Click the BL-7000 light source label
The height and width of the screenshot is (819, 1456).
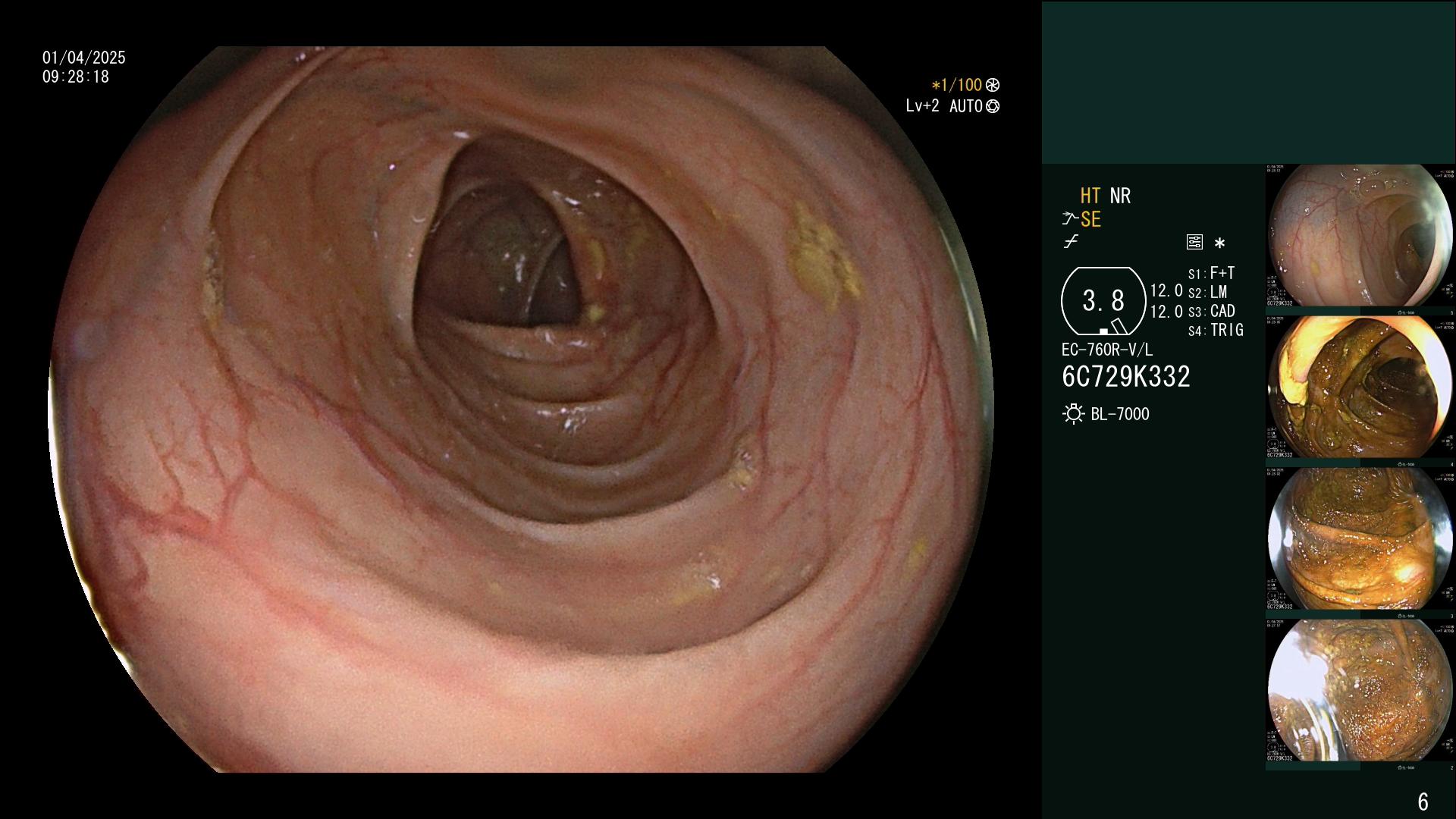1120,414
